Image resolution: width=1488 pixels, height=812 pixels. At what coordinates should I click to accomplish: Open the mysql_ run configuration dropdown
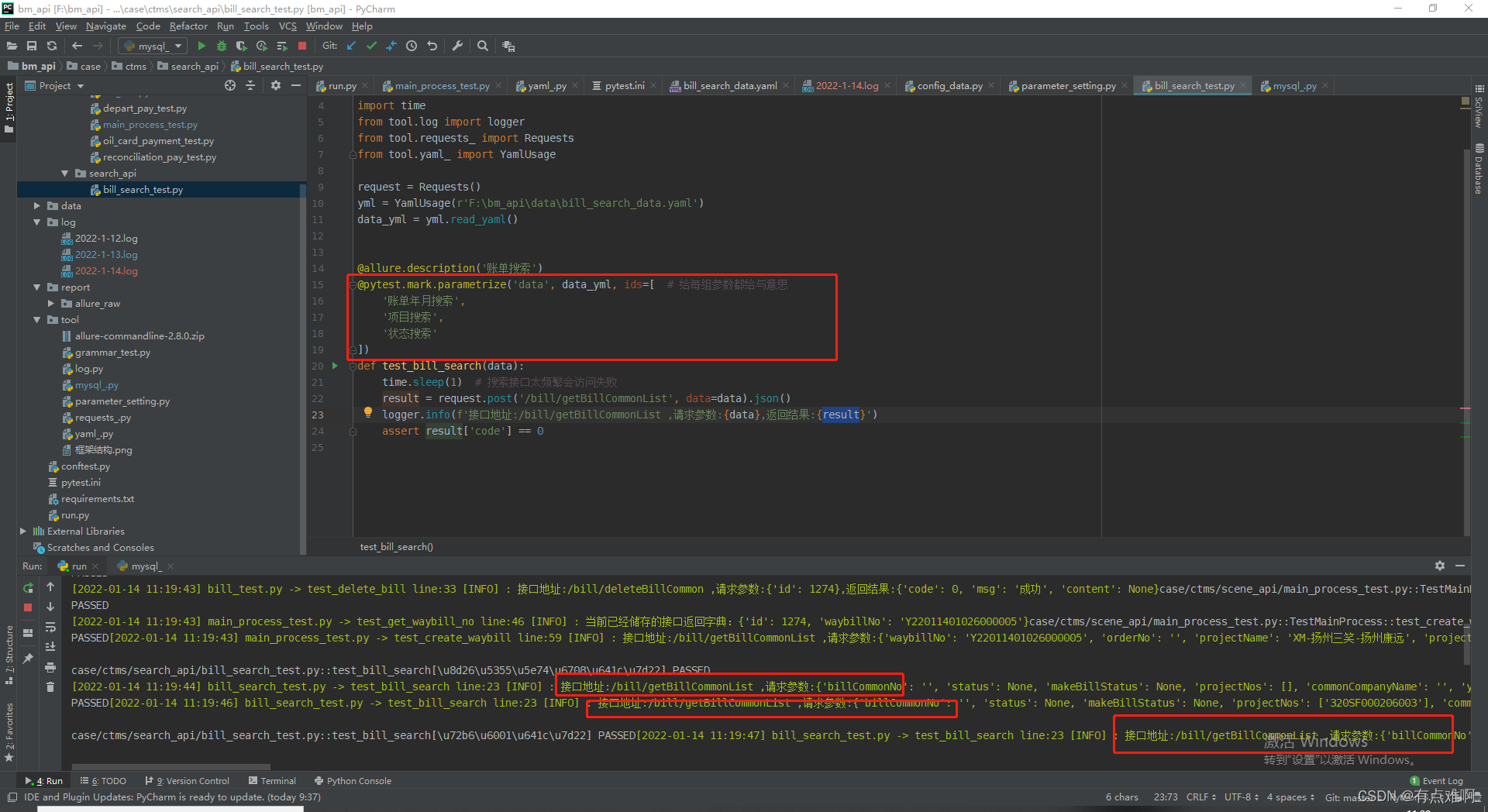[x=153, y=46]
